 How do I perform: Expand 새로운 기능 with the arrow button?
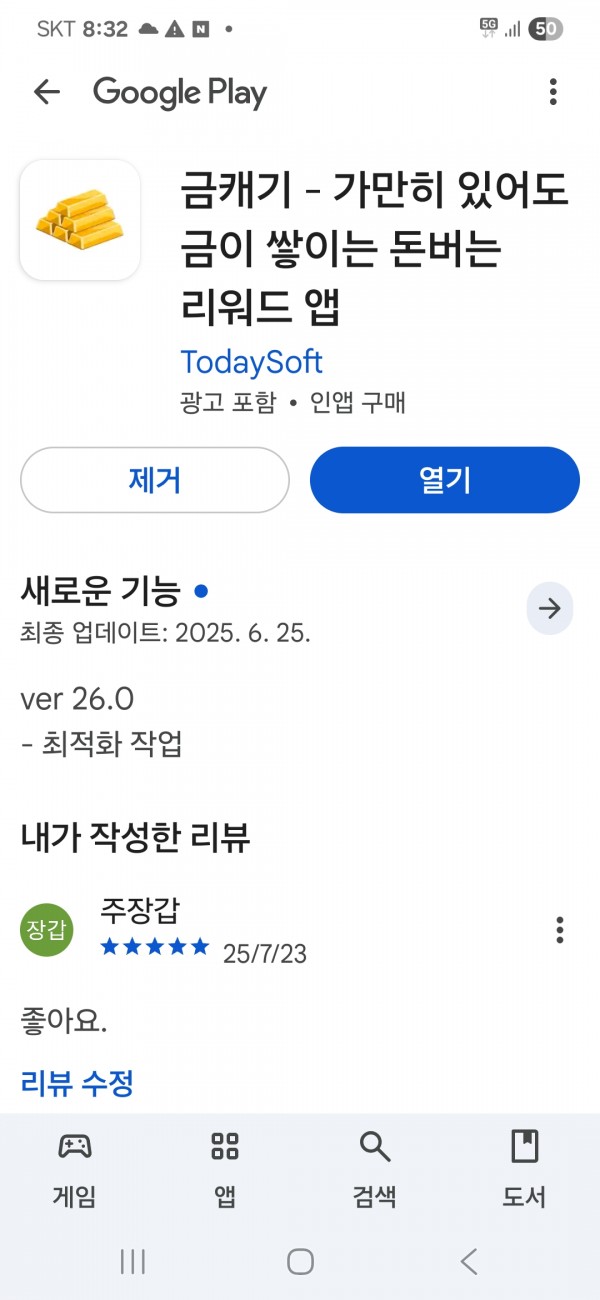tap(550, 608)
